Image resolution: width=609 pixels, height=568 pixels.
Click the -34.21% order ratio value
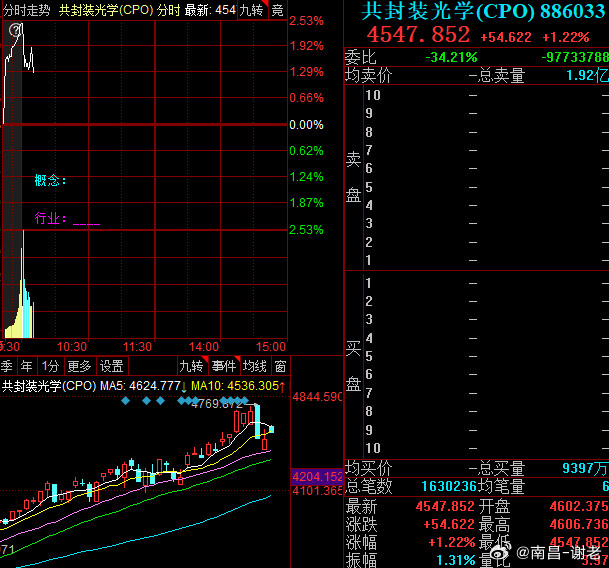tap(451, 57)
